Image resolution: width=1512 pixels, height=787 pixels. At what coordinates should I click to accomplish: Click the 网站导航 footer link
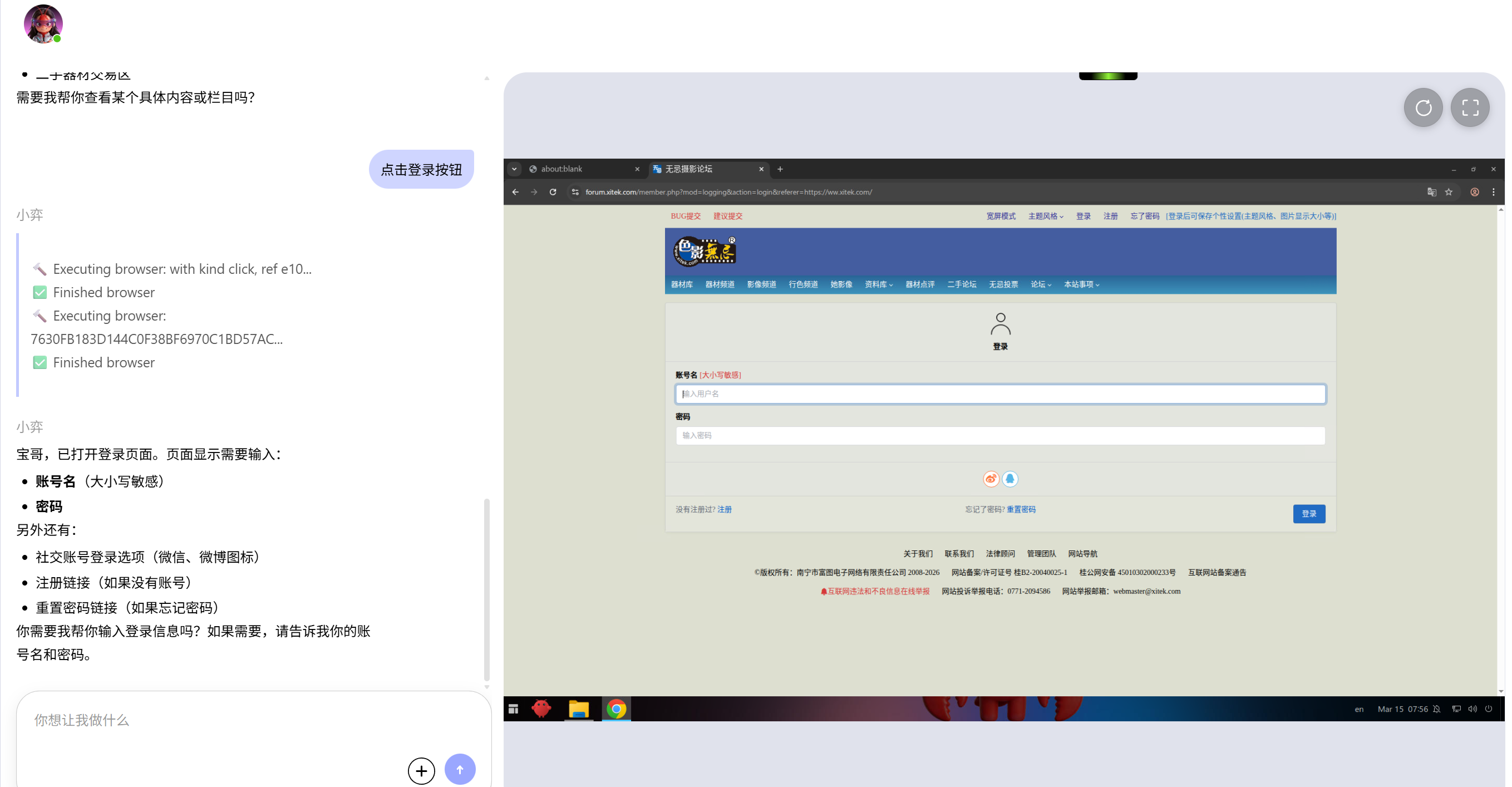(1083, 554)
